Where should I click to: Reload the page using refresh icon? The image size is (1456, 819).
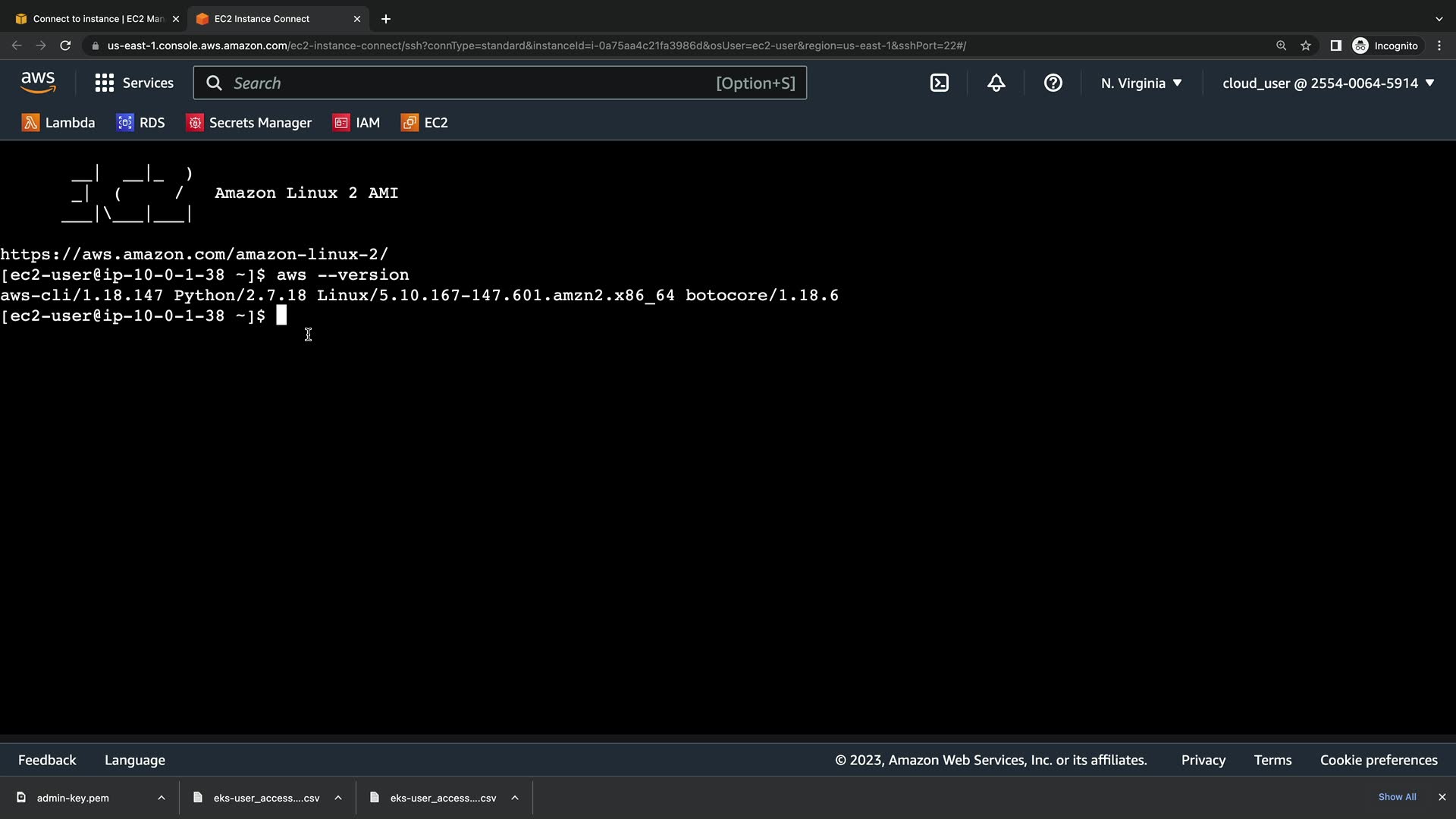pyautogui.click(x=65, y=45)
